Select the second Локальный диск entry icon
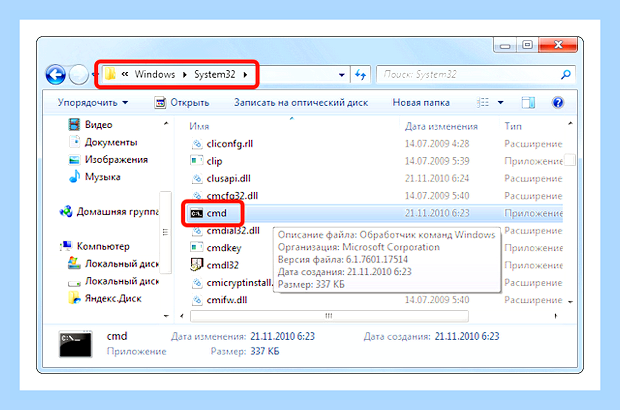 click(x=74, y=283)
